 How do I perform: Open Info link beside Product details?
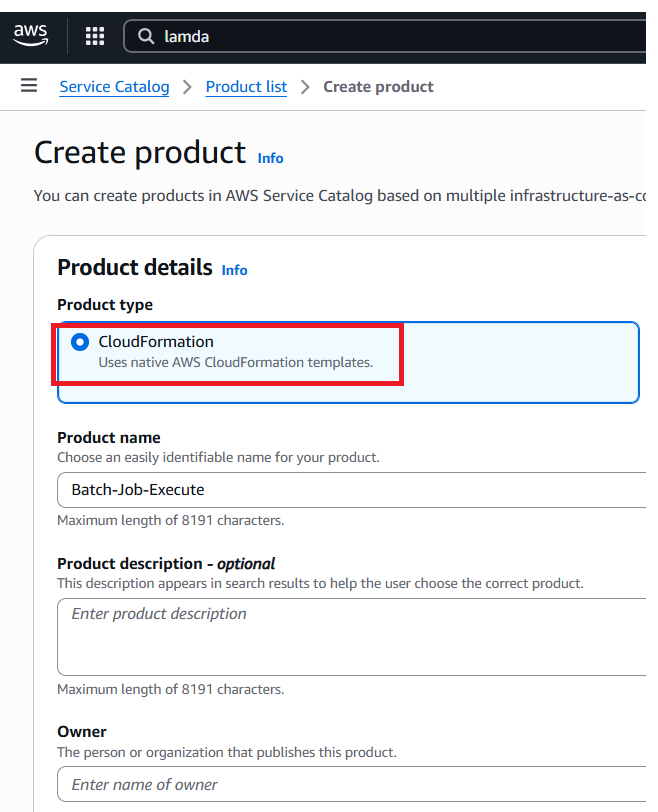[x=234, y=270]
